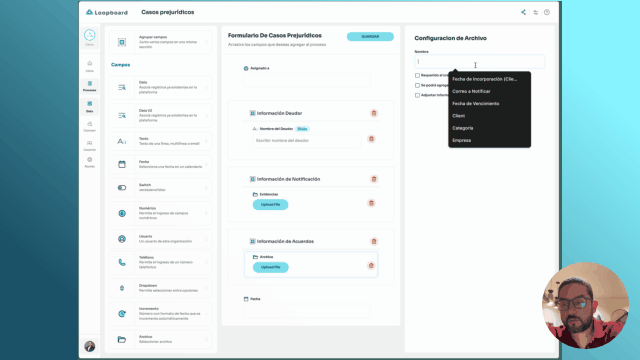Select the Data field card in Campos list
The height and width of the screenshot is (360, 640).
click(160, 87)
